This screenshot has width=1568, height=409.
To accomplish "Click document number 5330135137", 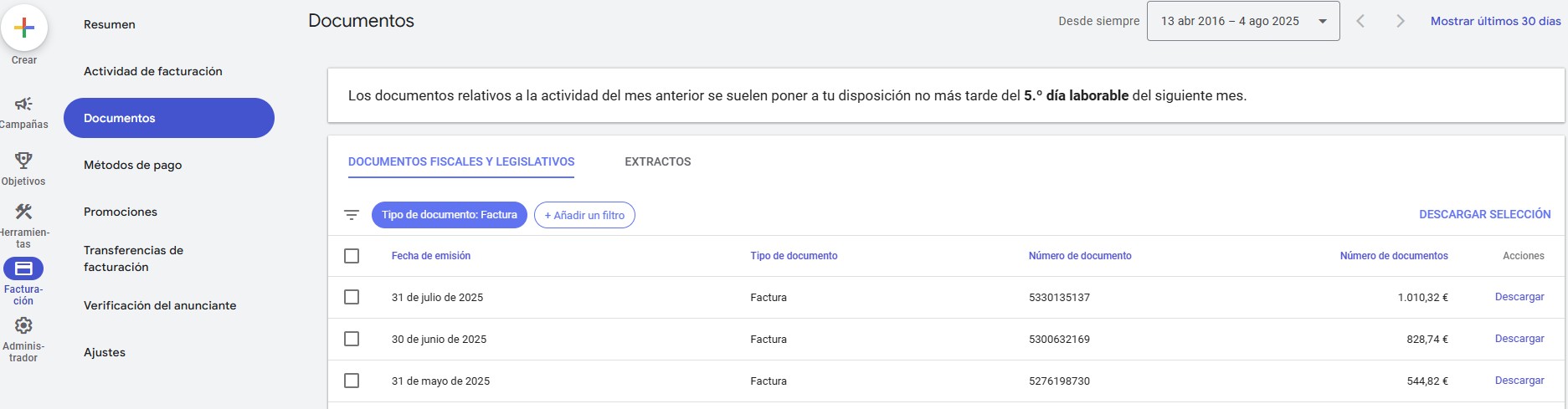I will (1059, 297).
